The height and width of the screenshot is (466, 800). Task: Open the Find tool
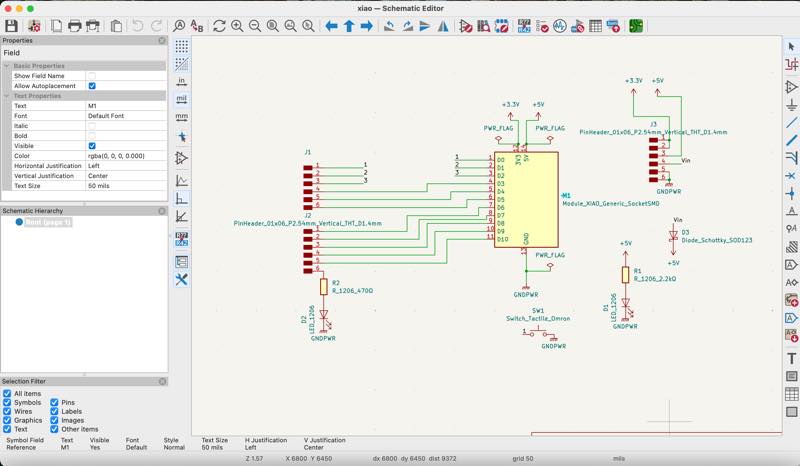[x=179, y=26]
